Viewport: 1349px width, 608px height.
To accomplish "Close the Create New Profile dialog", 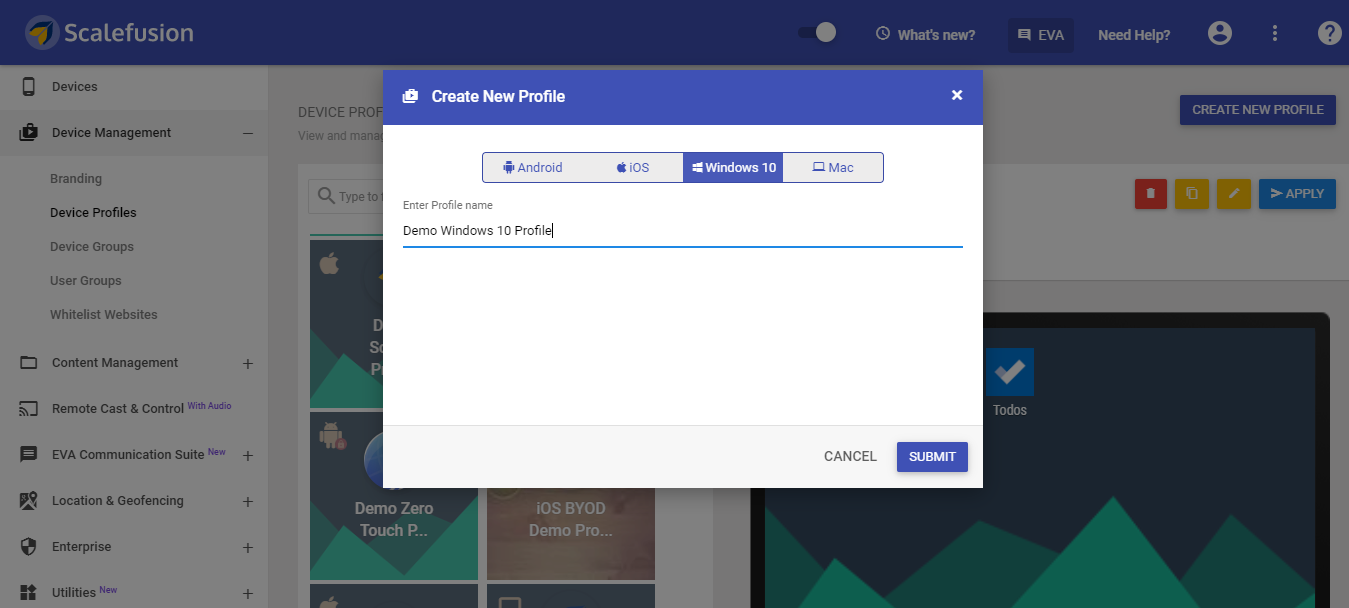I will pos(957,96).
